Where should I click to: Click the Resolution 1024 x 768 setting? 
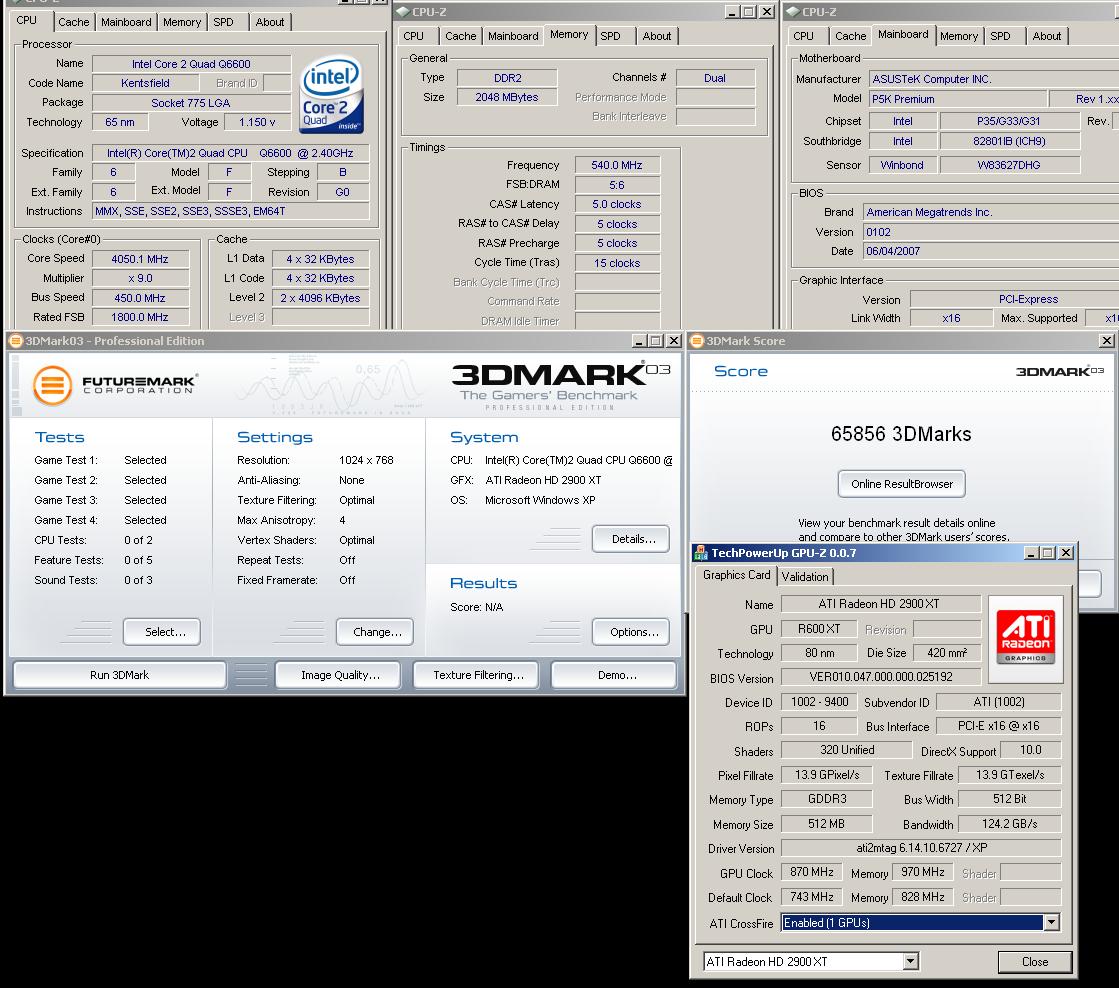click(366, 460)
